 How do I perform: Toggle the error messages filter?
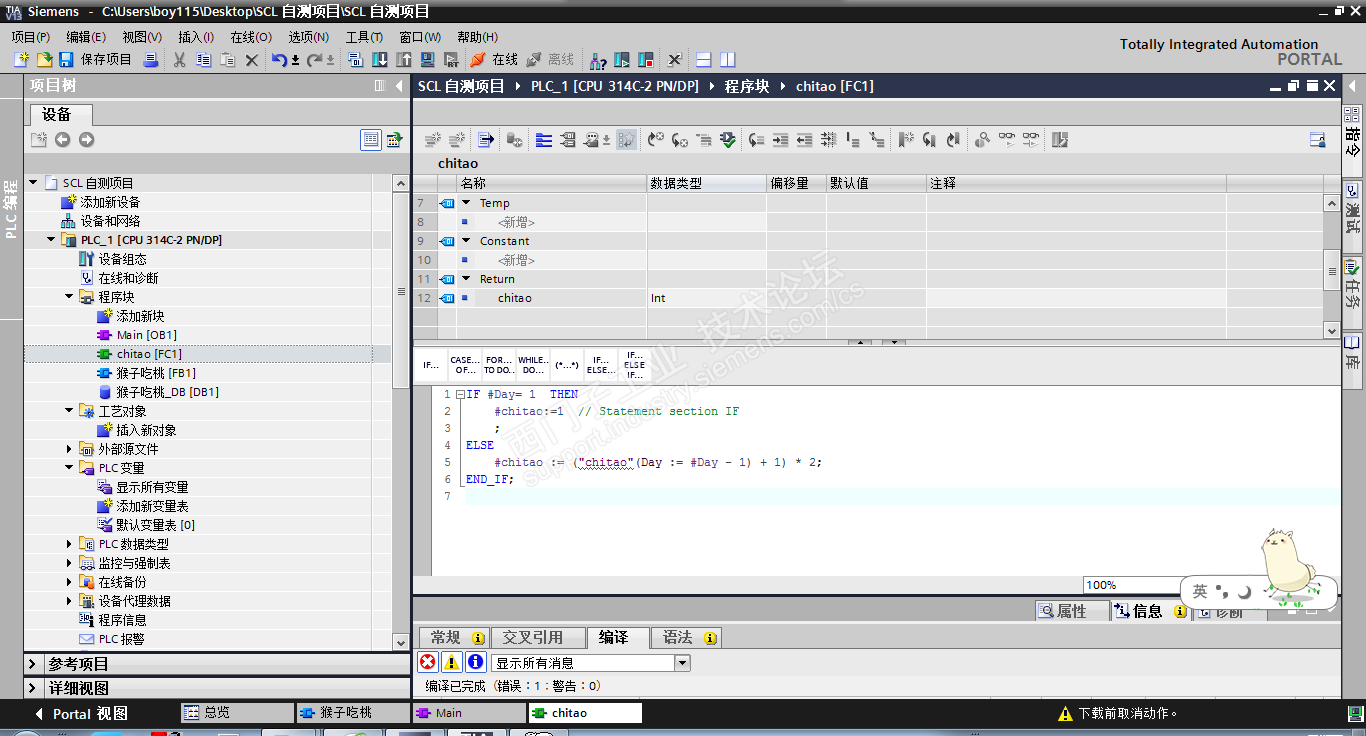click(428, 662)
